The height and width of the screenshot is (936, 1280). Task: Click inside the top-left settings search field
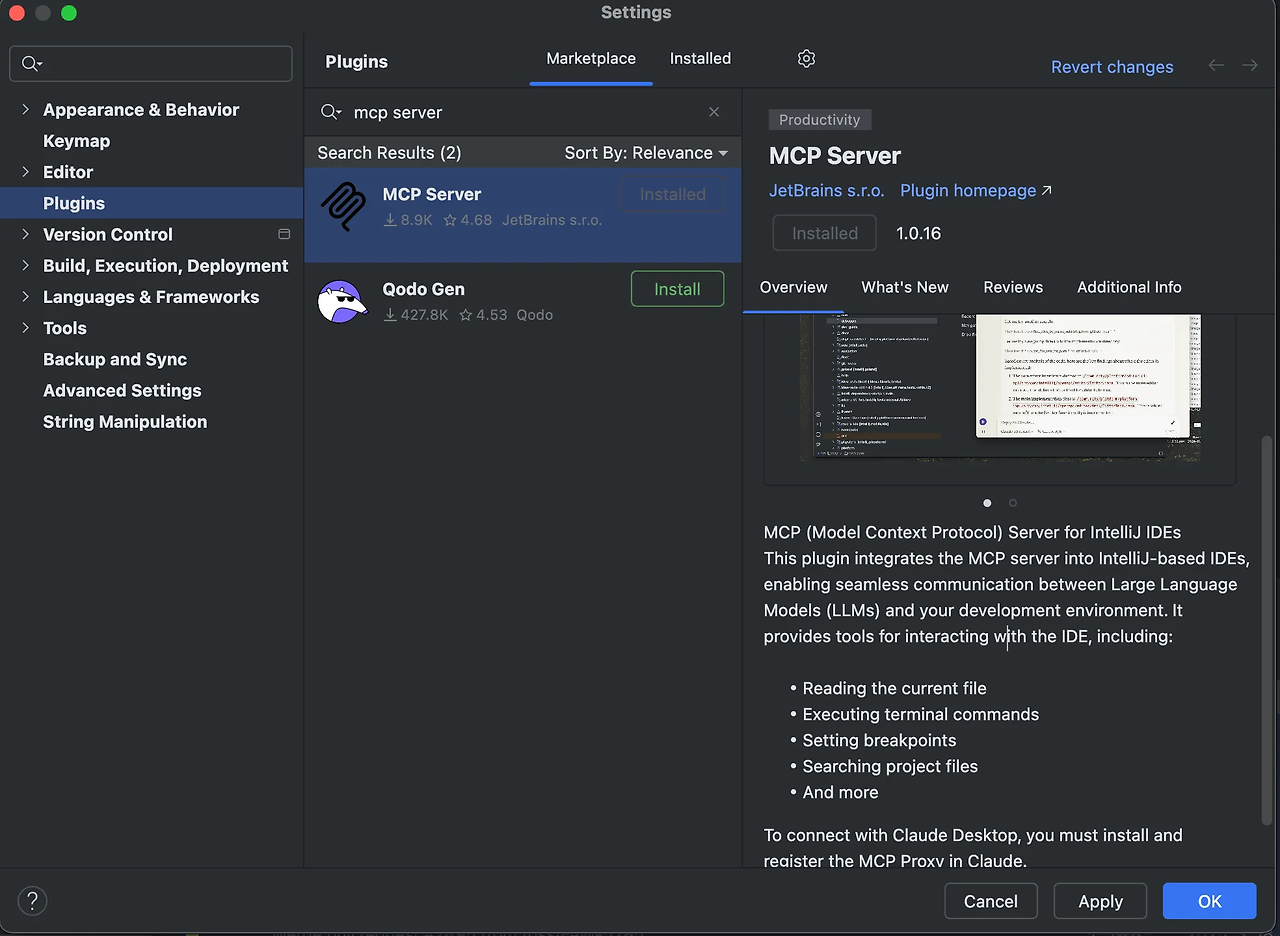[x=150, y=63]
